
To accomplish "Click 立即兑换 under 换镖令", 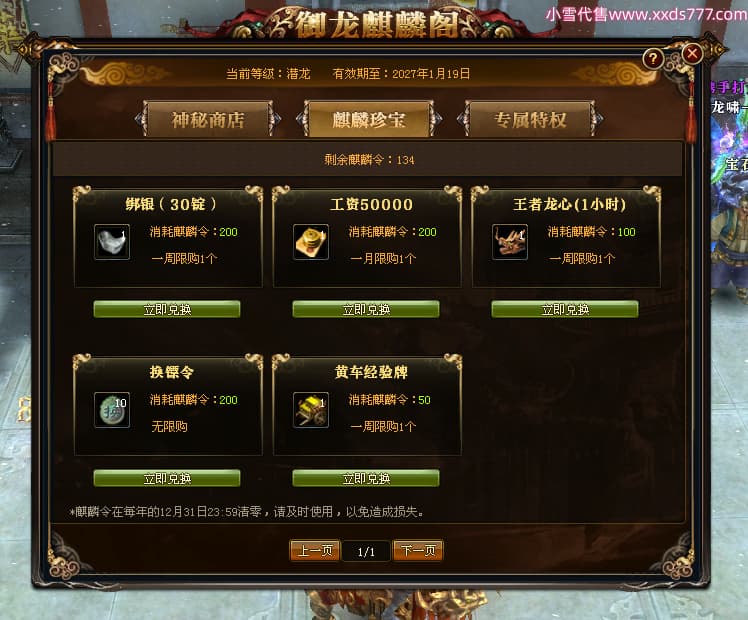I will [x=167, y=478].
